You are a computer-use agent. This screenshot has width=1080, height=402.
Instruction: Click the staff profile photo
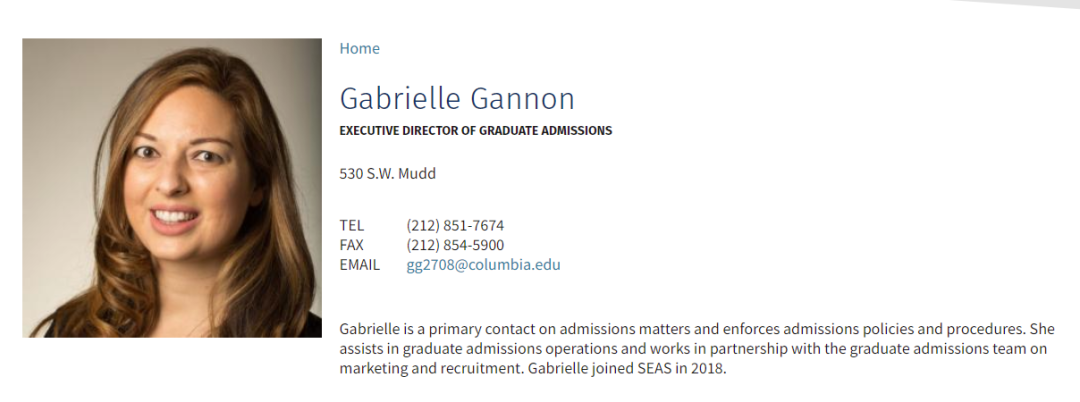[x=172, y=187]
